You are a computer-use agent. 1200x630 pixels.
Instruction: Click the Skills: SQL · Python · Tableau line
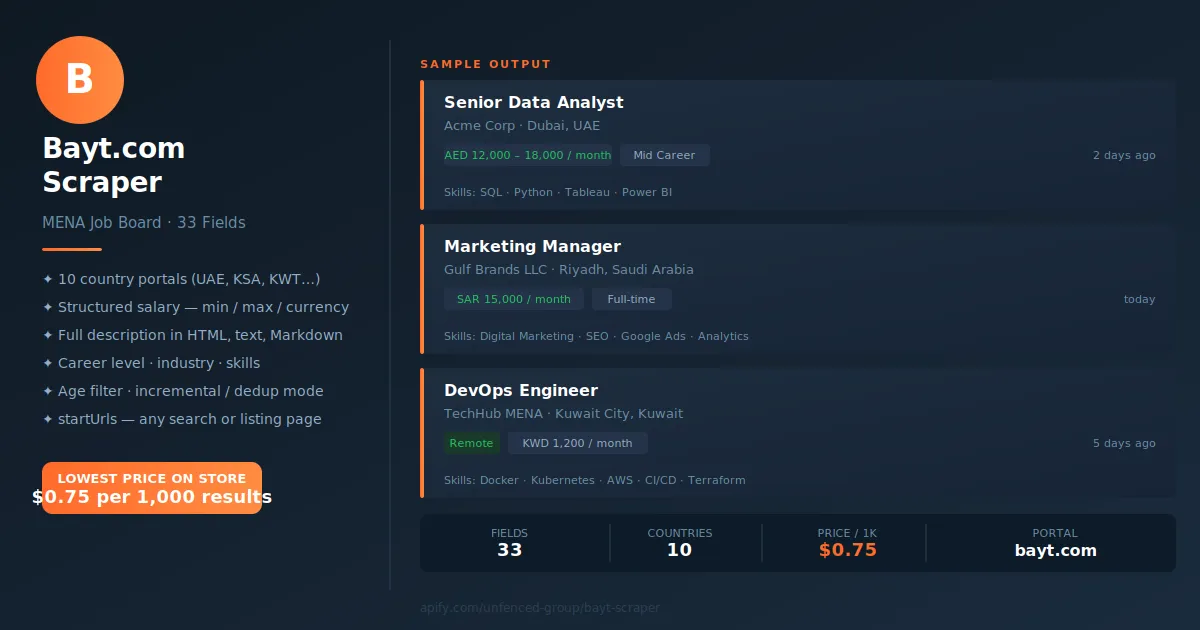pyautogui.click(x=558, y=192)
